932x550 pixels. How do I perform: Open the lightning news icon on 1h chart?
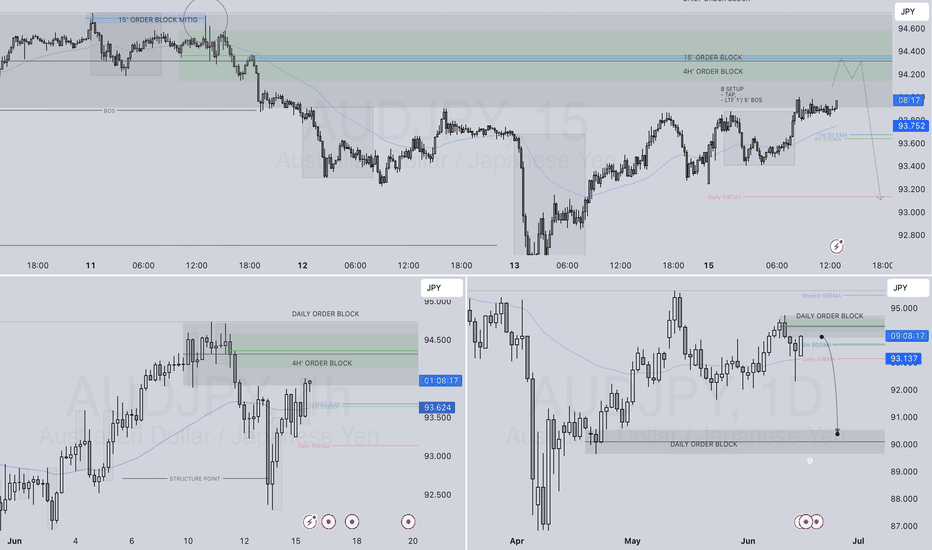pyautogui.click(x=310, y=521)
